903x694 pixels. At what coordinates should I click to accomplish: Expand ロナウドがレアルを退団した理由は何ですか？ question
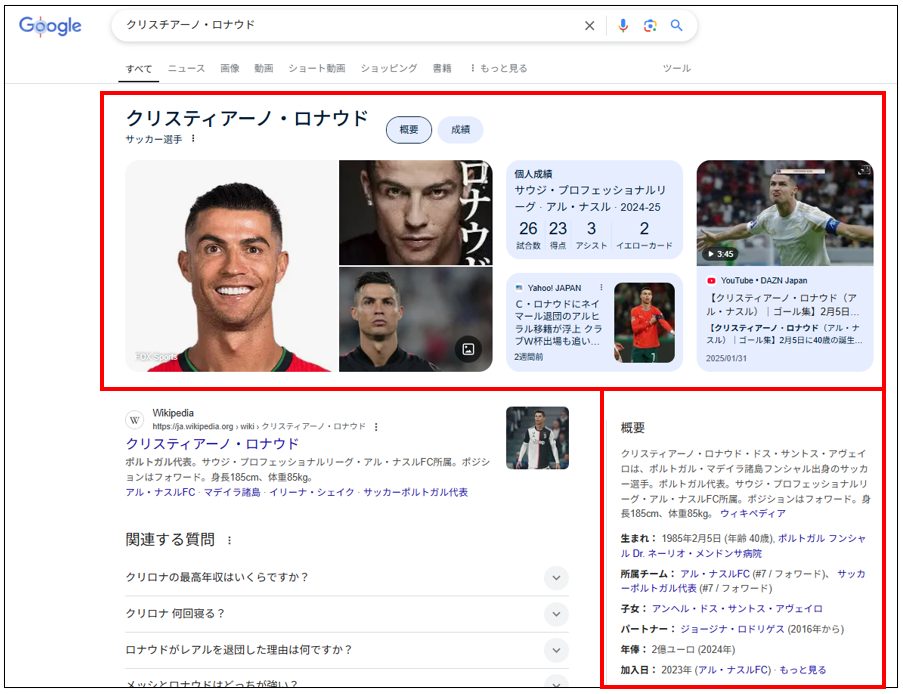[347, 650]
